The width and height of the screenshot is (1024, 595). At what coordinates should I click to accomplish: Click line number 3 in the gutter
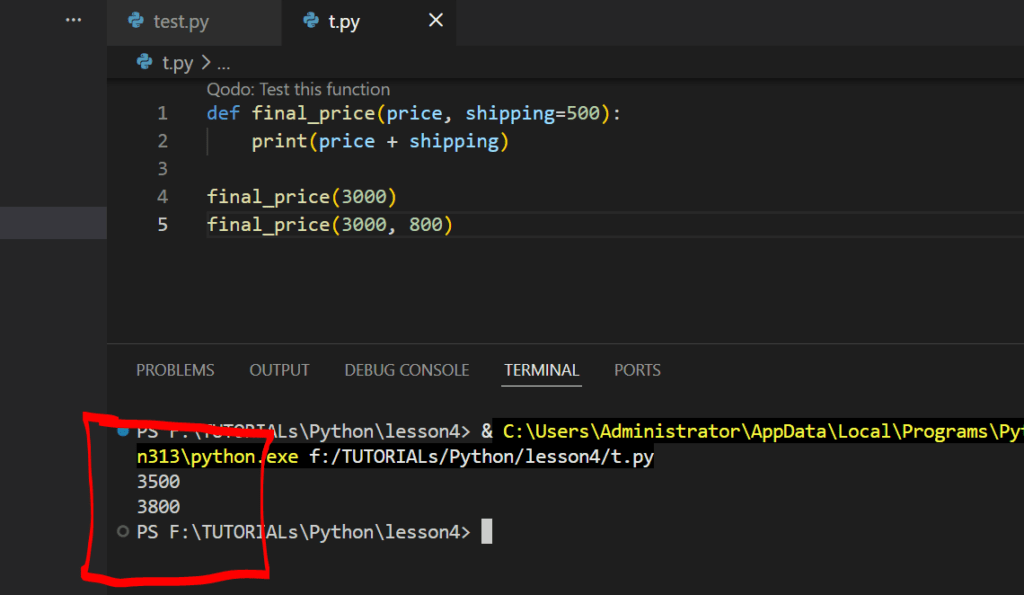(x=162, y=170)
